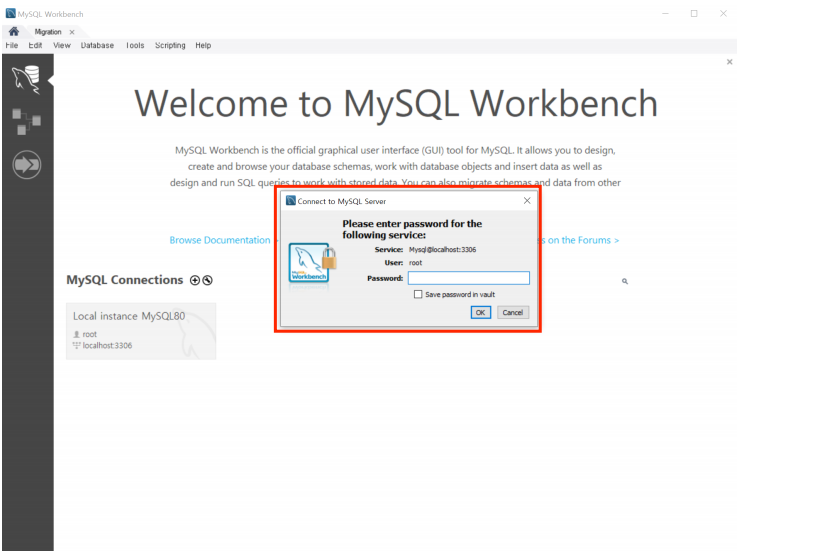This screenshot has width=814, height=551.
Task: Open the Migration arrow sidebar icon
Action: tap(26, 165)
